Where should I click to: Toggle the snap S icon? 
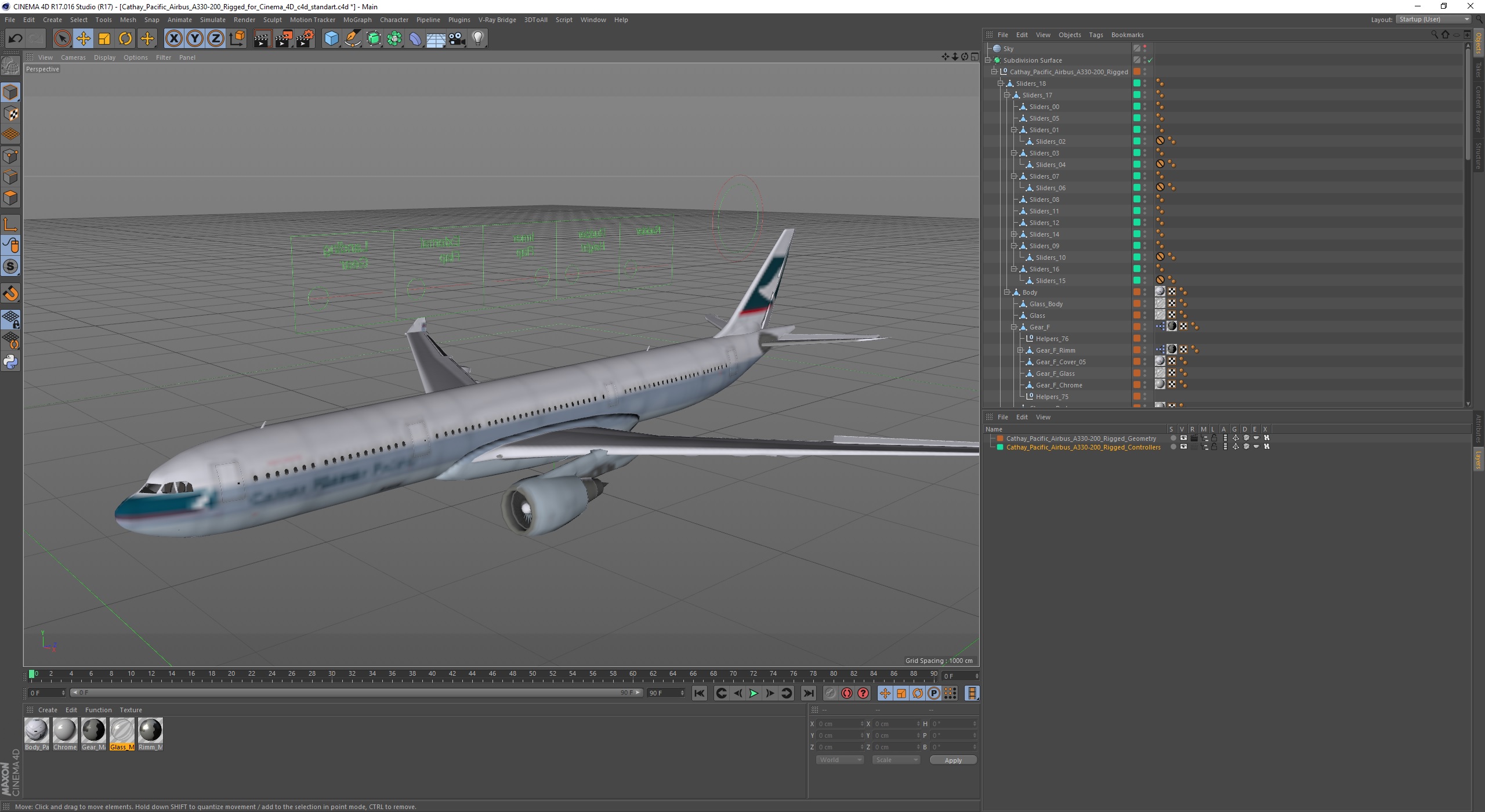coord(10,267)
